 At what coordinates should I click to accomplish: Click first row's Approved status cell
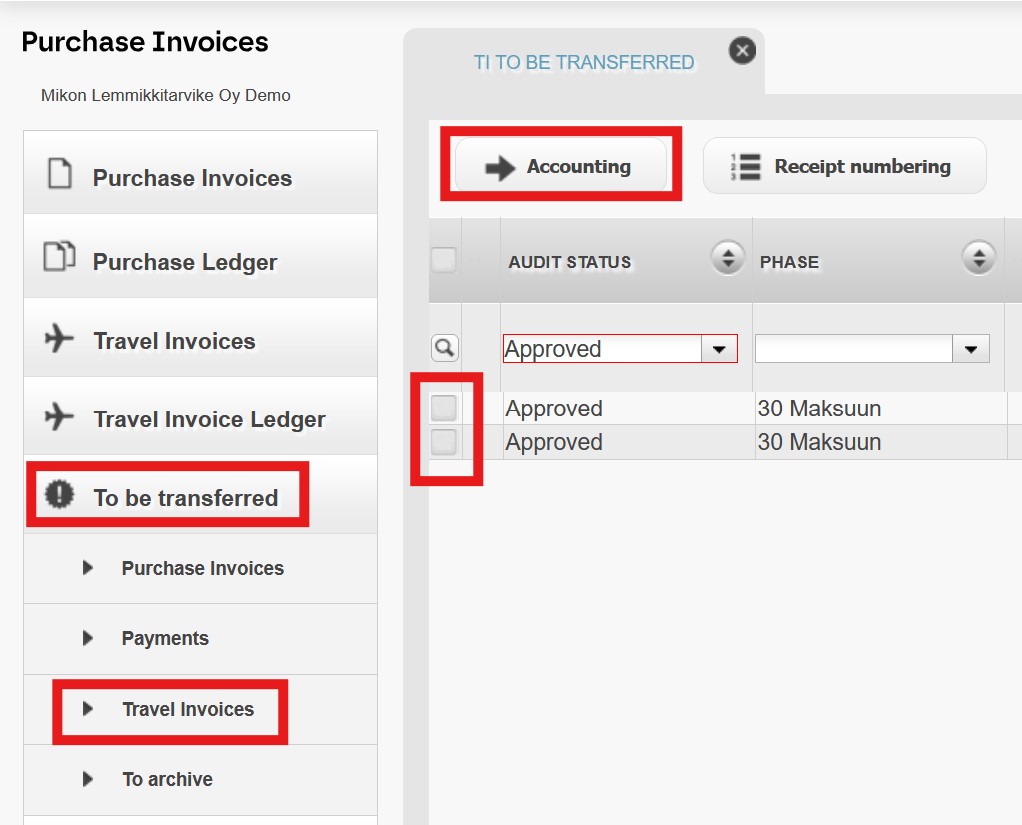click(629, 409)
